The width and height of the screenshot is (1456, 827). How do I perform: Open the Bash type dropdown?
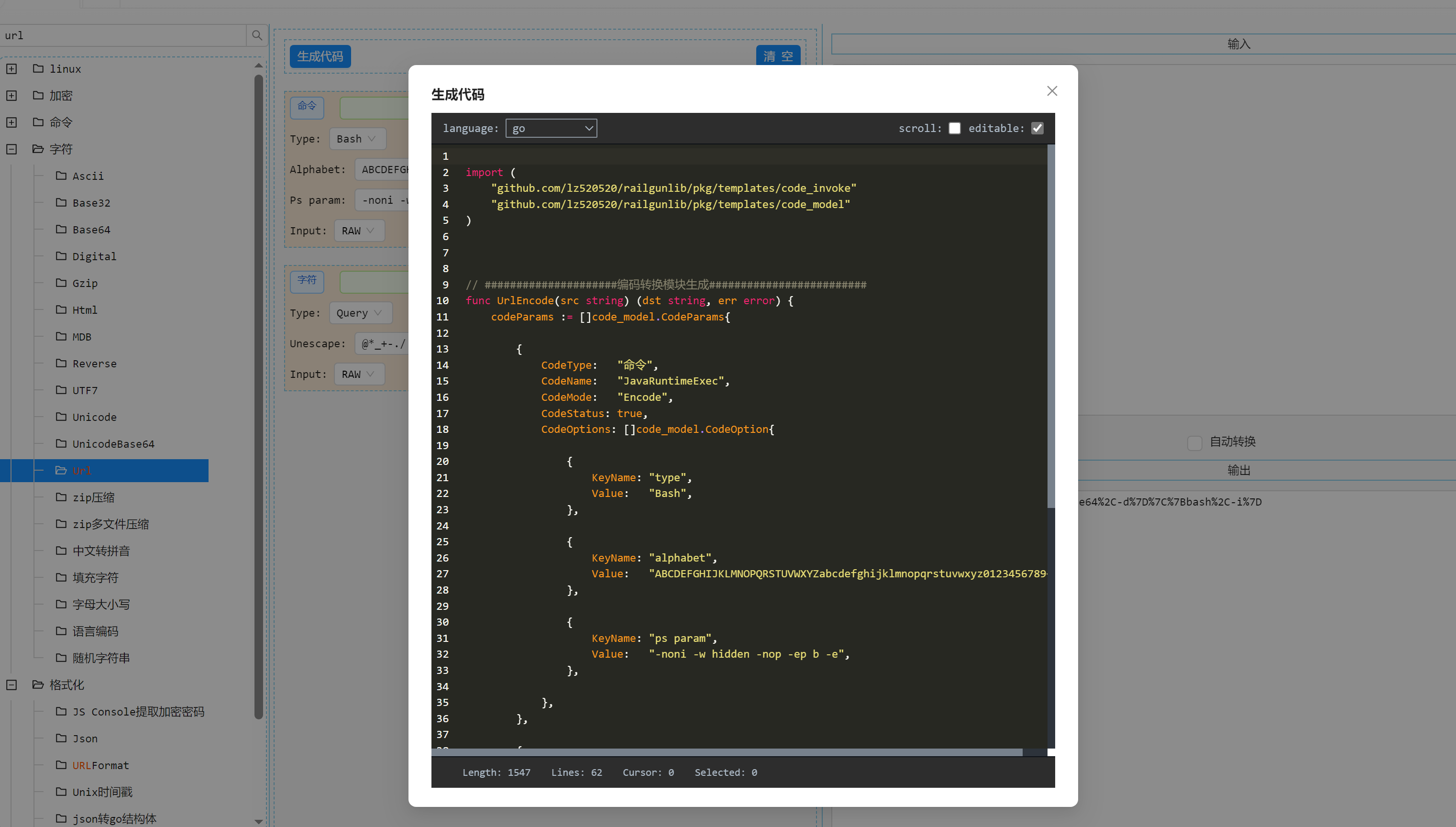(357, 139)
